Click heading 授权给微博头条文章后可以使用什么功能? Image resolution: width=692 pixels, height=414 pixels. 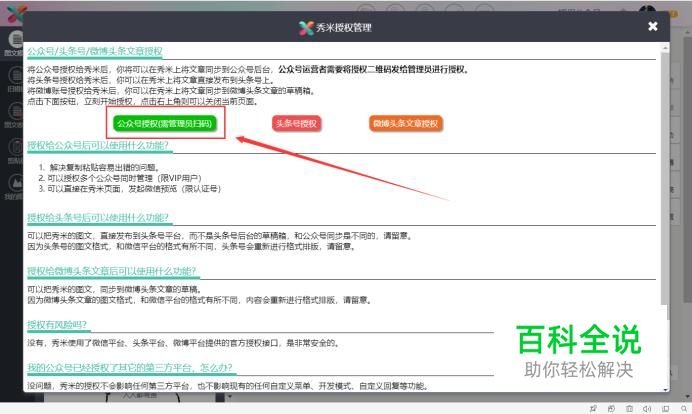pos(111,271)
